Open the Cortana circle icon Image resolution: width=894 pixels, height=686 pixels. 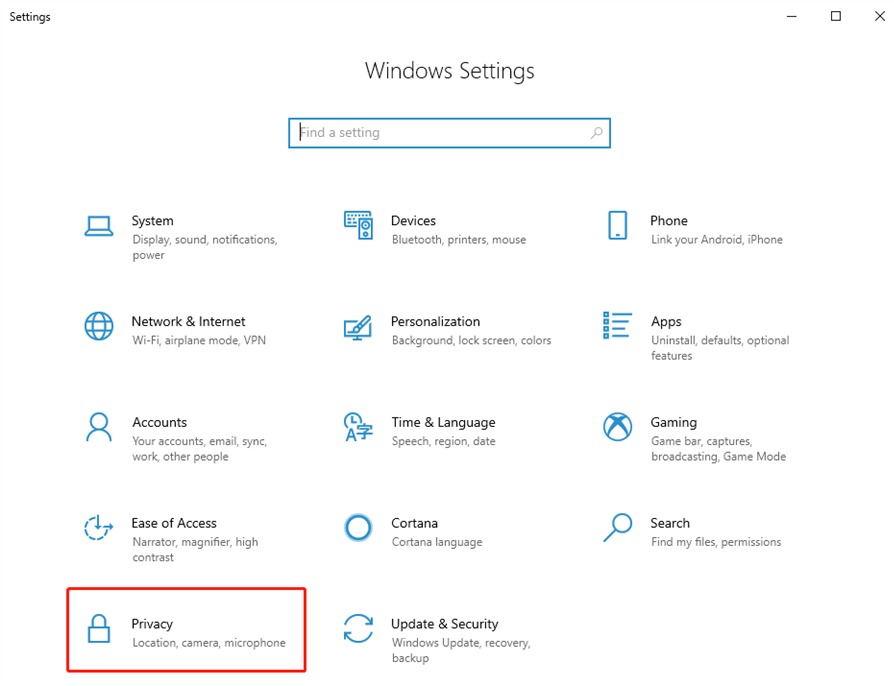click(358, 527)
